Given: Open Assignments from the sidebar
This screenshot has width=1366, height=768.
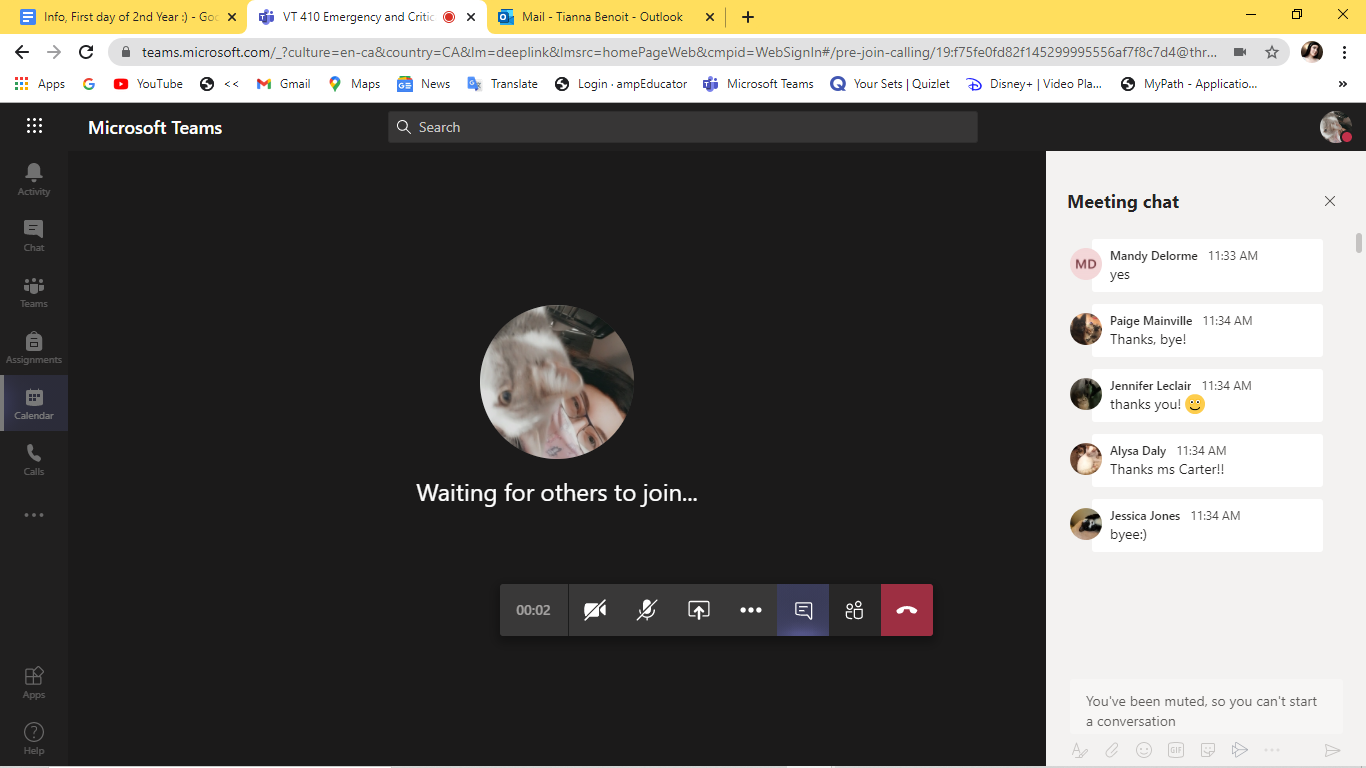Looking at the screenshot, I should 33,347.
